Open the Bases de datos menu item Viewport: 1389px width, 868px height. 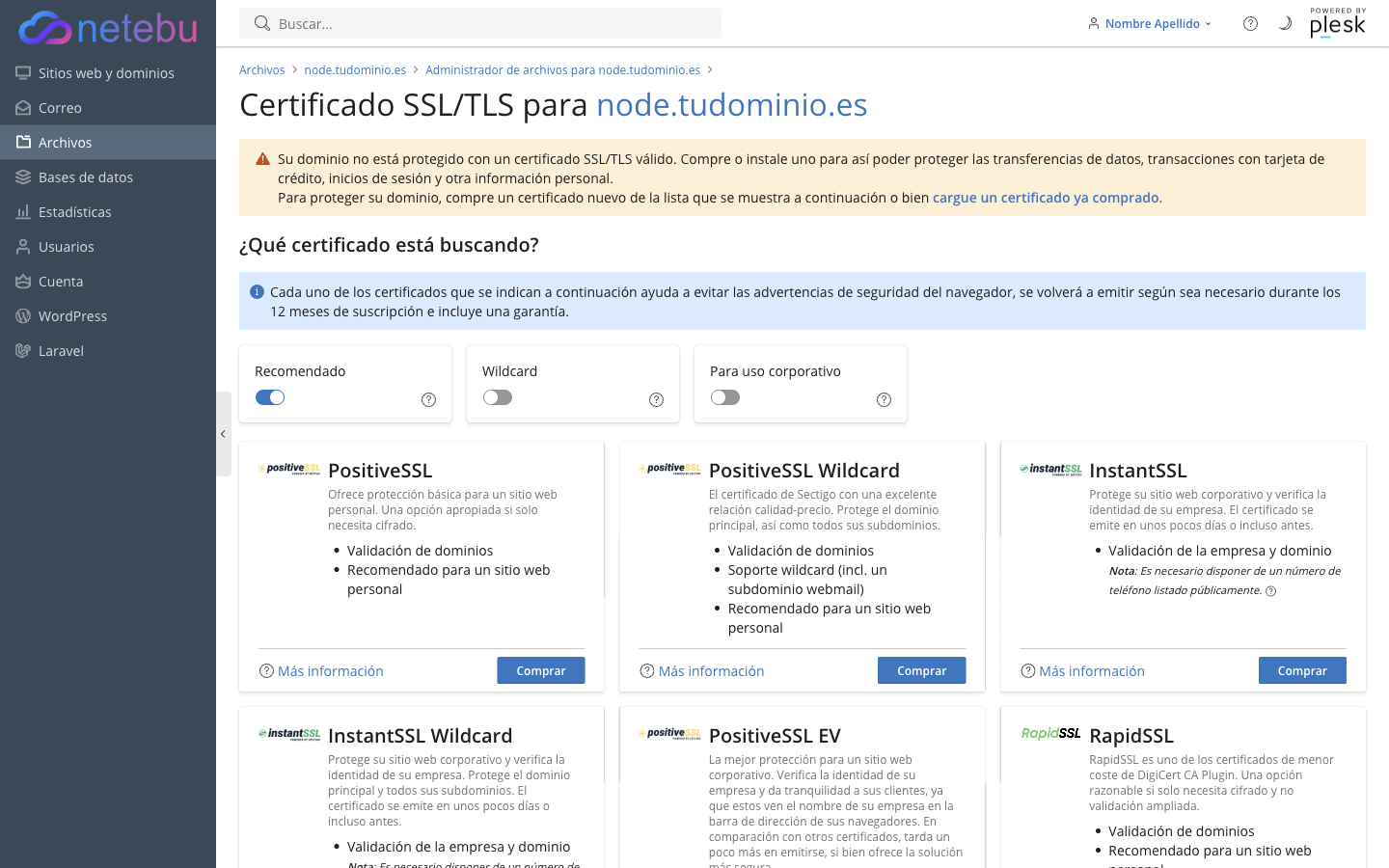(x=108, y=176)
